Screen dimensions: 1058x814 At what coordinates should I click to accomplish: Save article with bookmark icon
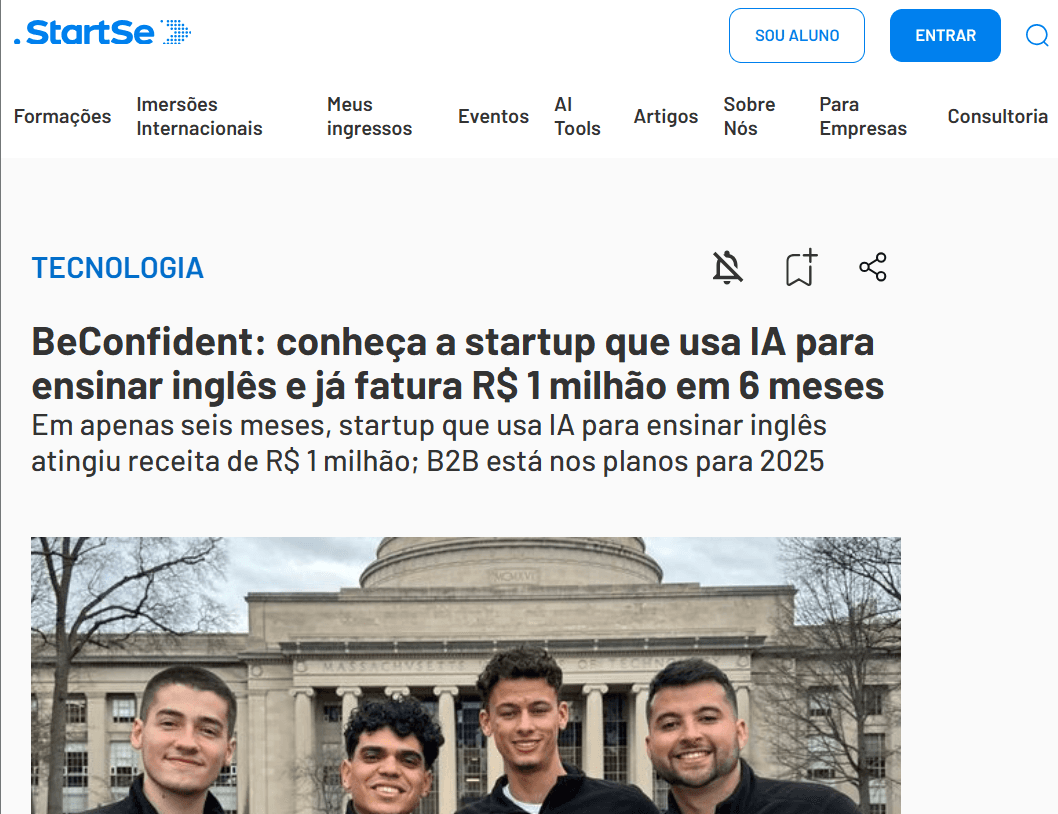click(x=801, y=267)
